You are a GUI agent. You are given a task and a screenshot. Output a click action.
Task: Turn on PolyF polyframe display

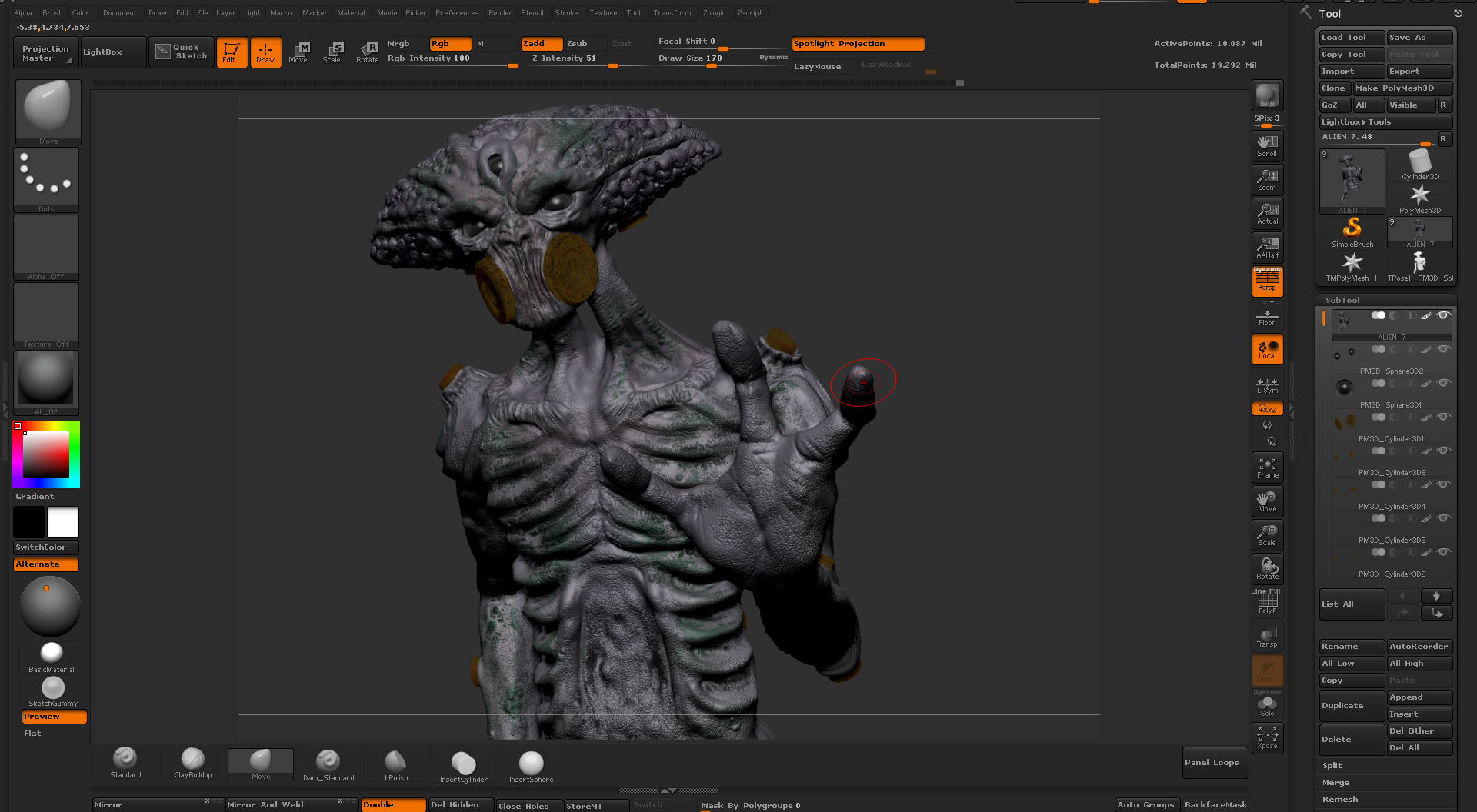click(1267, 603)
